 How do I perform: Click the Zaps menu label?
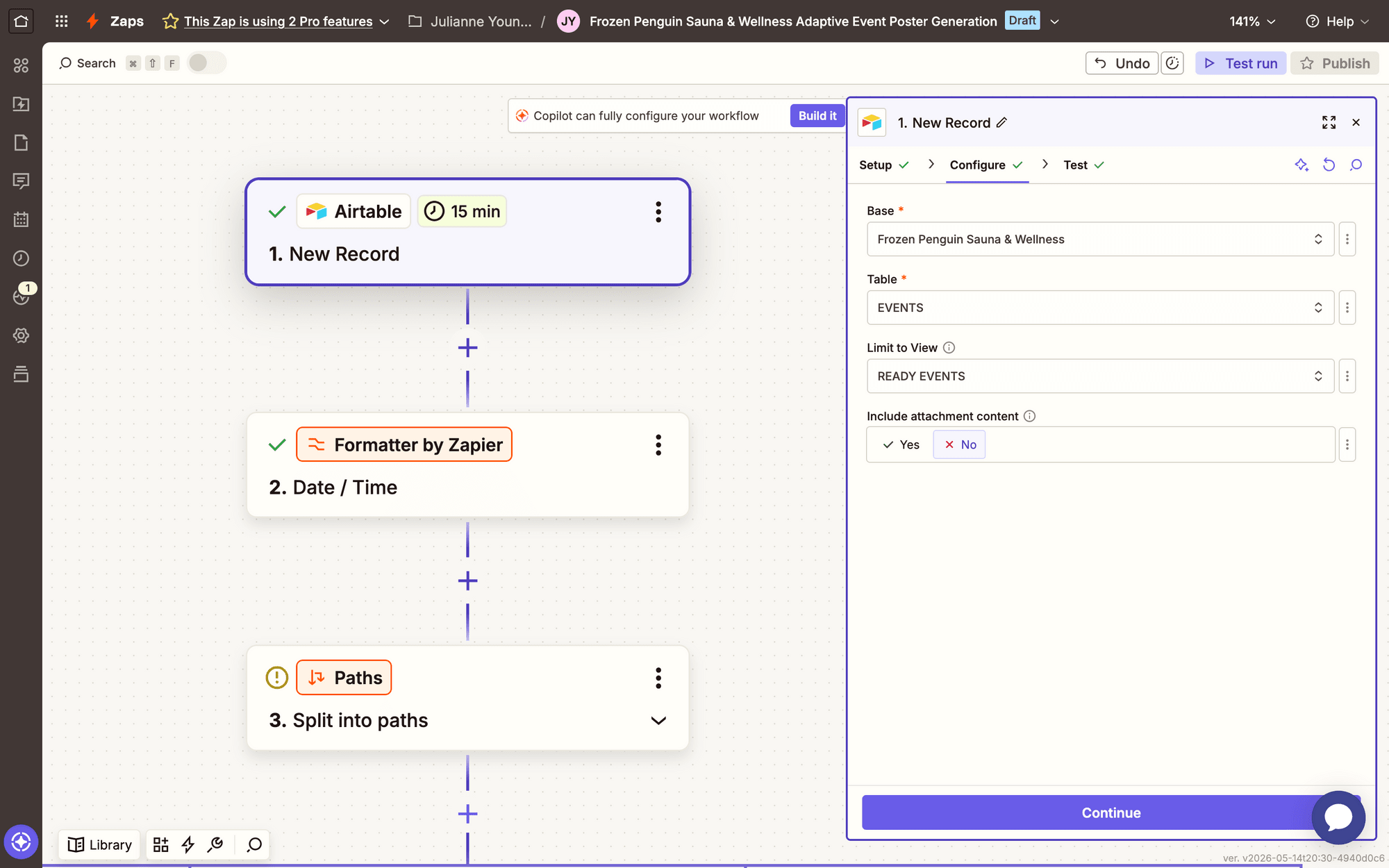127,22
